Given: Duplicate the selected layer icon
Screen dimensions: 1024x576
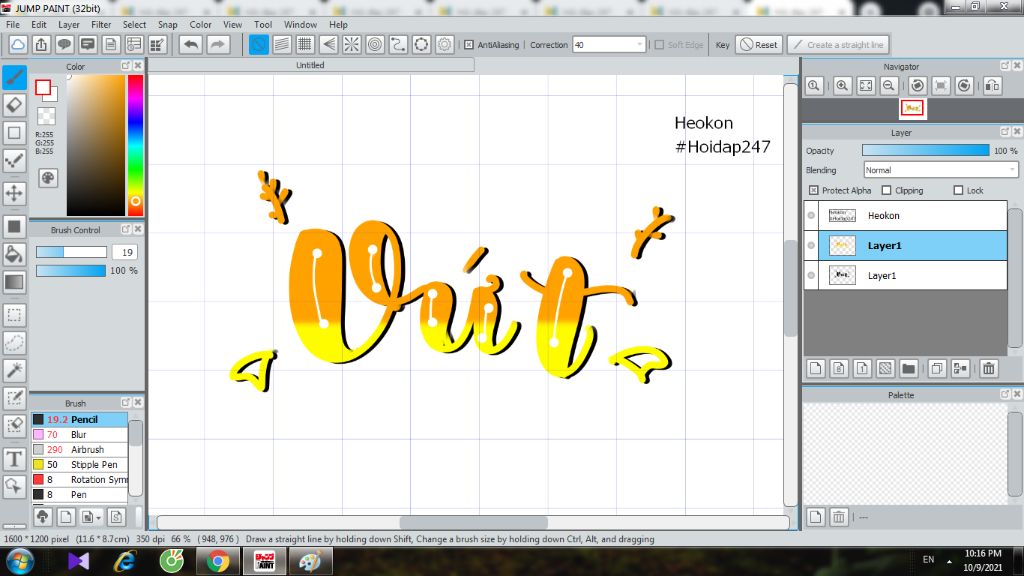Looking at the screenshot, I should click(936, 368).
